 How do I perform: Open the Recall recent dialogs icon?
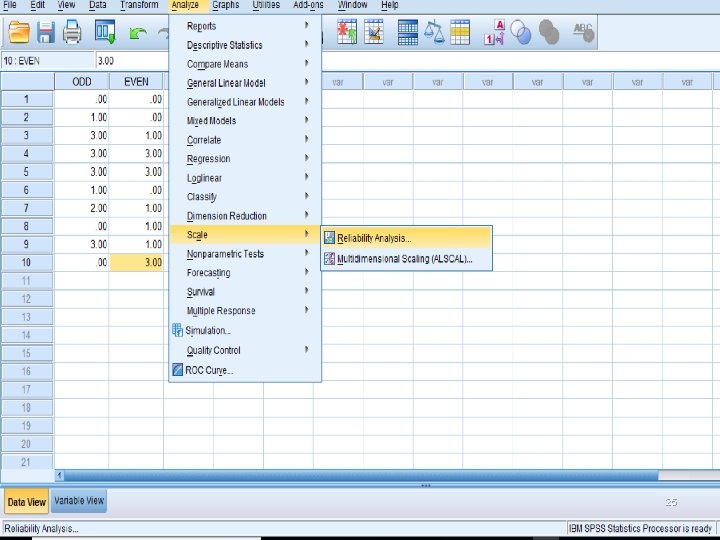click(x=105, y=32)
